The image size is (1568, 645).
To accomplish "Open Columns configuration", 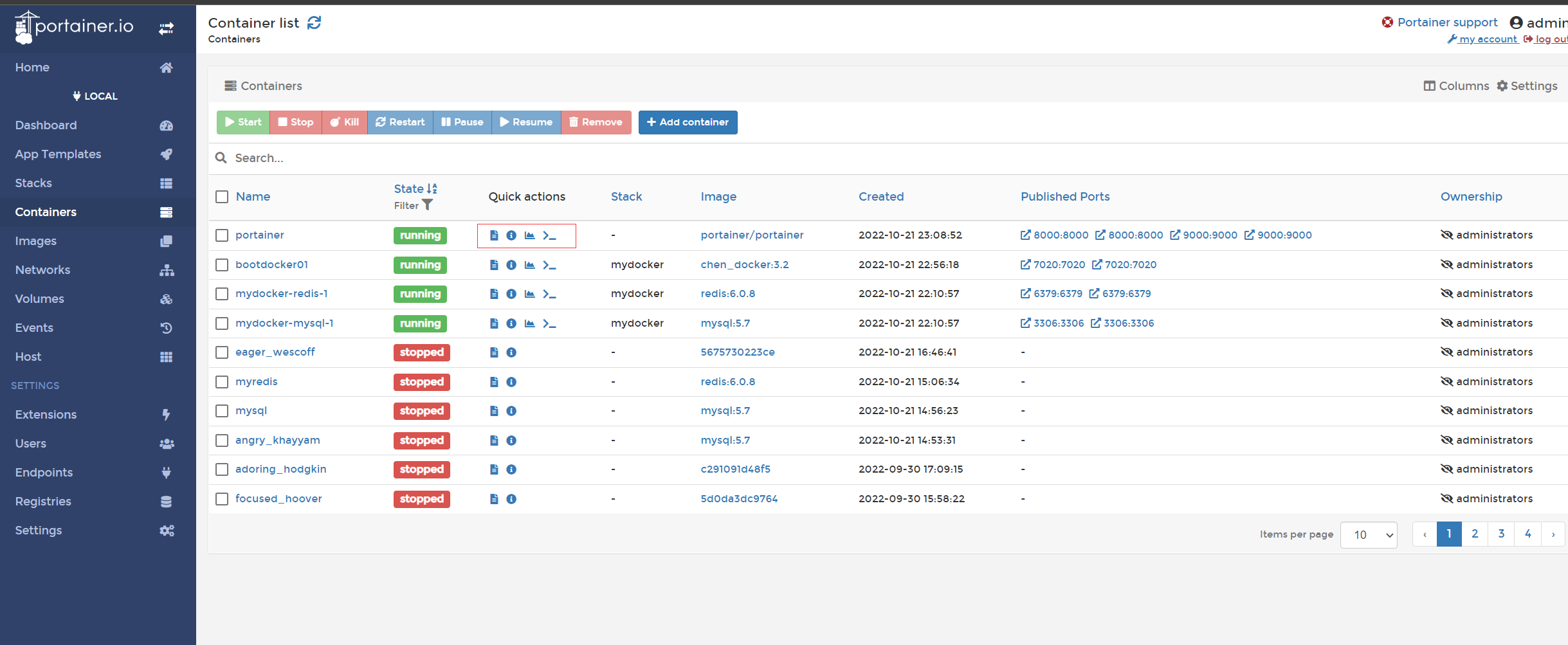I will click(x=1456, y=86).
